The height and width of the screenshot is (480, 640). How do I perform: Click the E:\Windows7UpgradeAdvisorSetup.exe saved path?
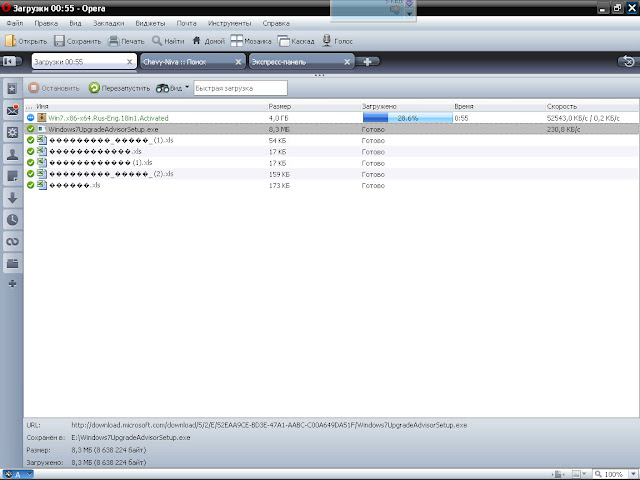[x=131, y=438]
